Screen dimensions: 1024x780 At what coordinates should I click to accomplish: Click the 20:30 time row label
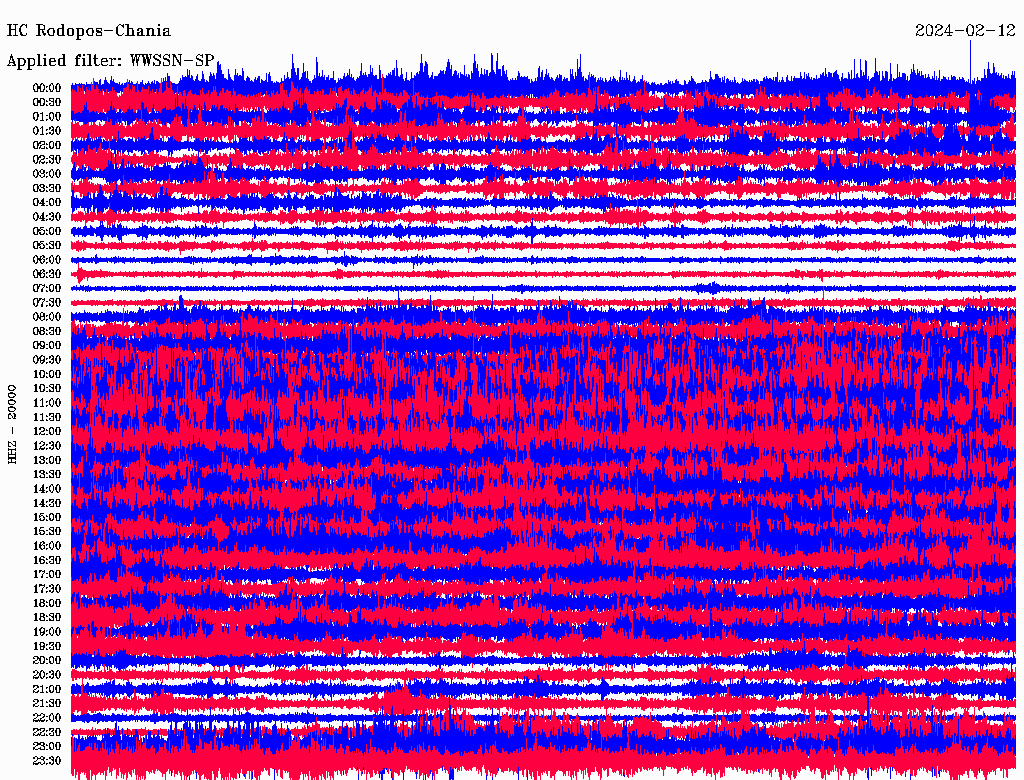coord(47,675)
